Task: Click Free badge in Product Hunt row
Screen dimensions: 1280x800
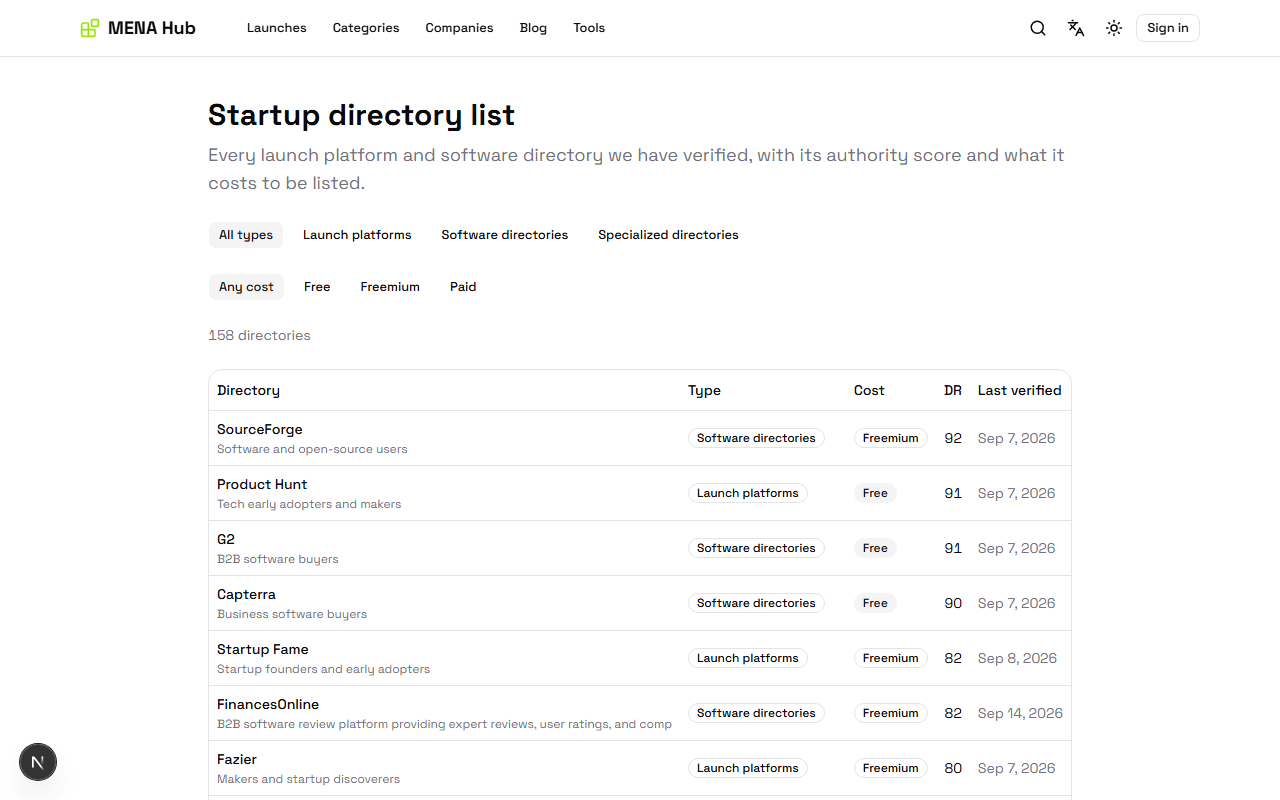Action: [x=875, y=493]
